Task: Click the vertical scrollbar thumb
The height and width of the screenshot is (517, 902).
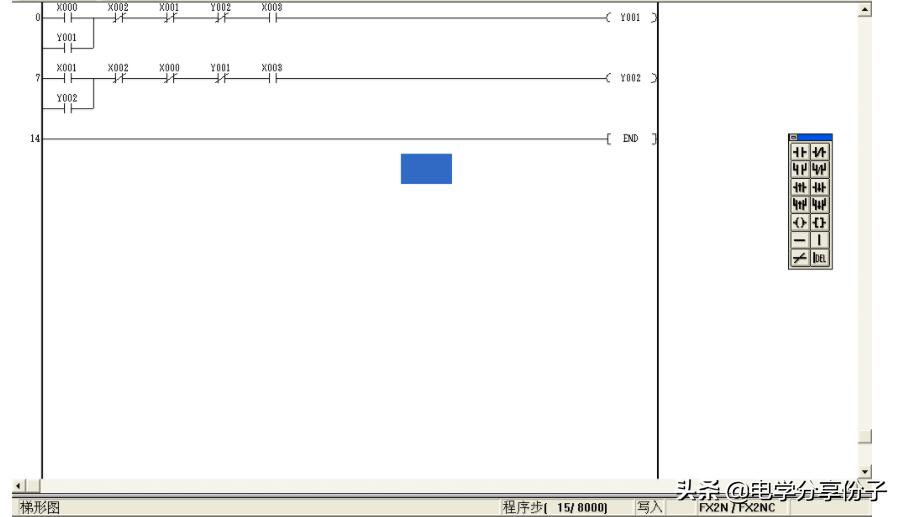Action: tap(865, 436)
